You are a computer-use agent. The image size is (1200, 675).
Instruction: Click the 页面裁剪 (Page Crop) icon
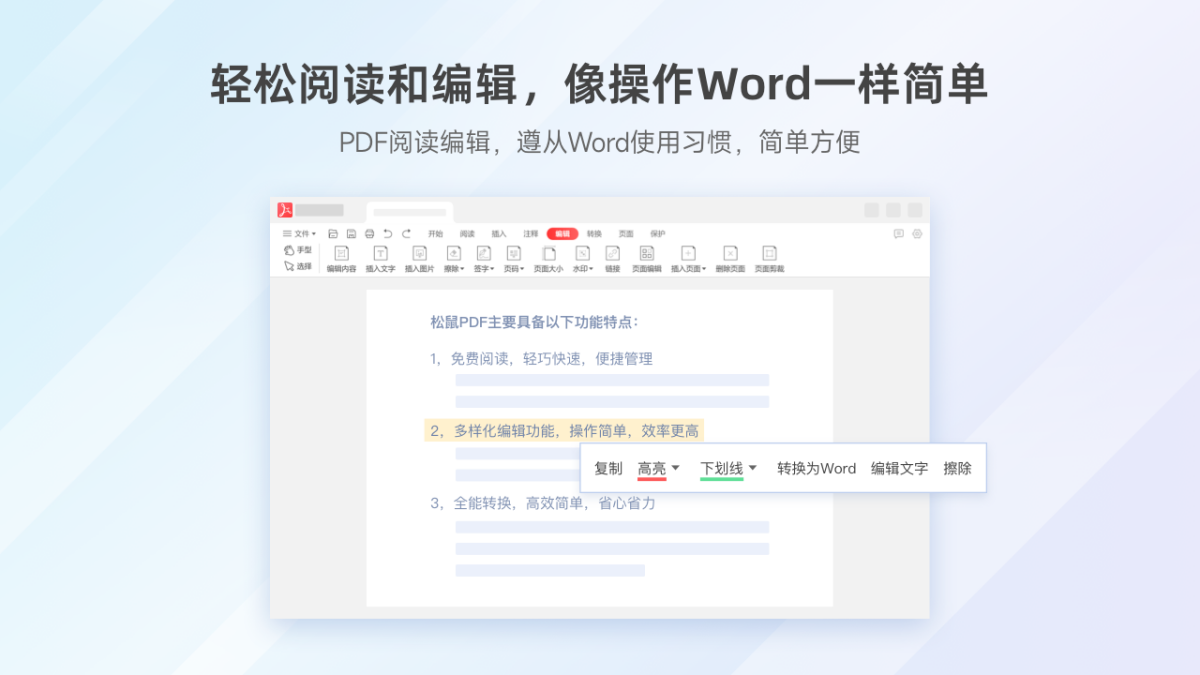coord(769,254)
